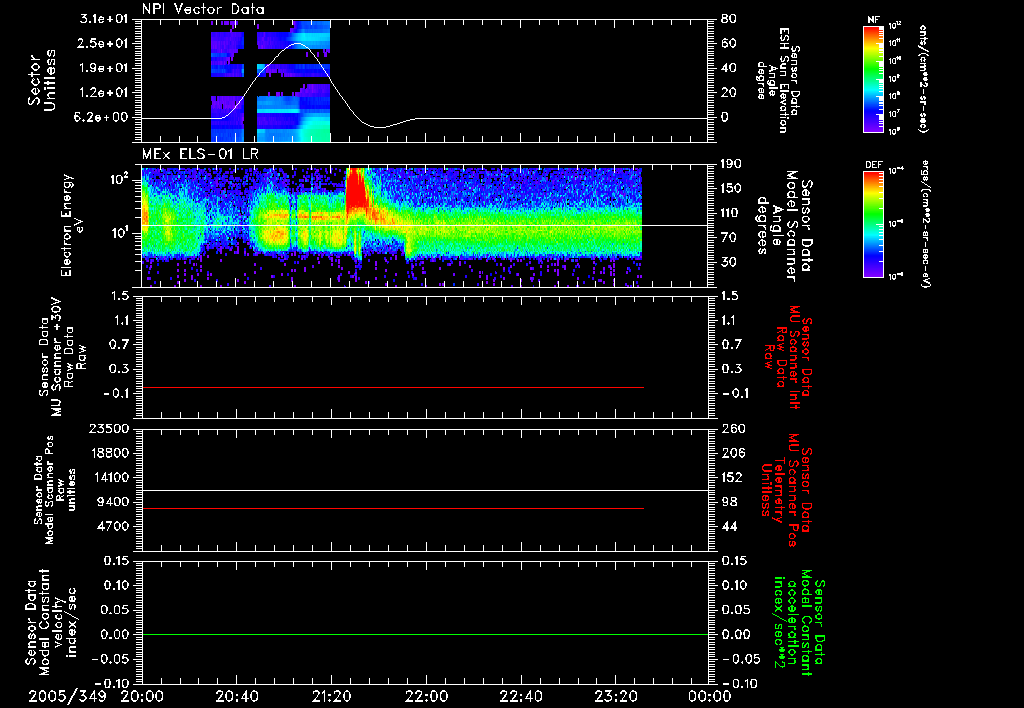Click the red scanner position telemetry line
The image size is (1024, 708).
pos(392,508)
